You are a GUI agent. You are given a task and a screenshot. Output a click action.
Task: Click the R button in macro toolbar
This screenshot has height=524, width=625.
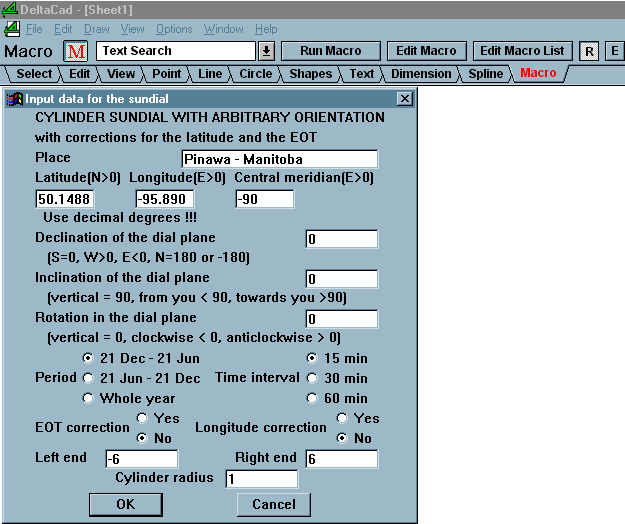point(589,51)
